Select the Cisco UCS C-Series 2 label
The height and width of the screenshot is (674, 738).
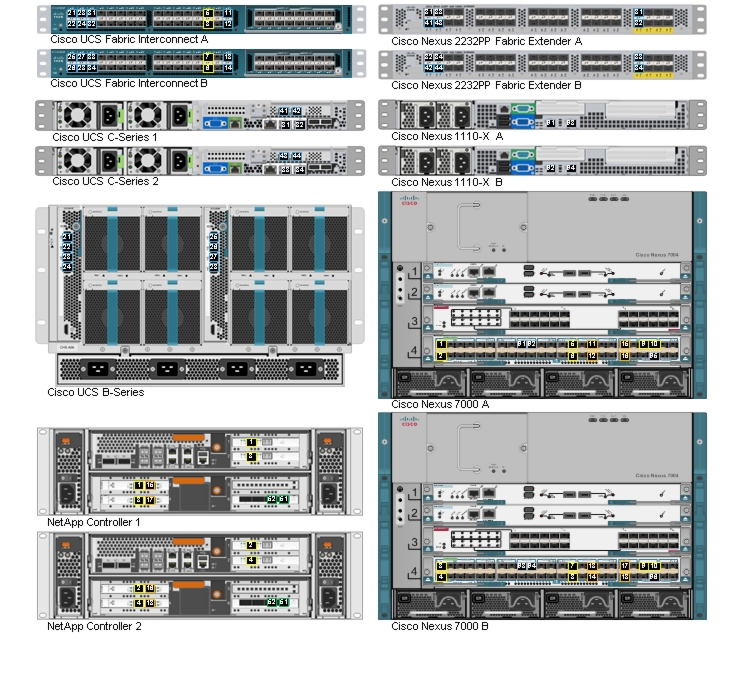pos(105,181)
